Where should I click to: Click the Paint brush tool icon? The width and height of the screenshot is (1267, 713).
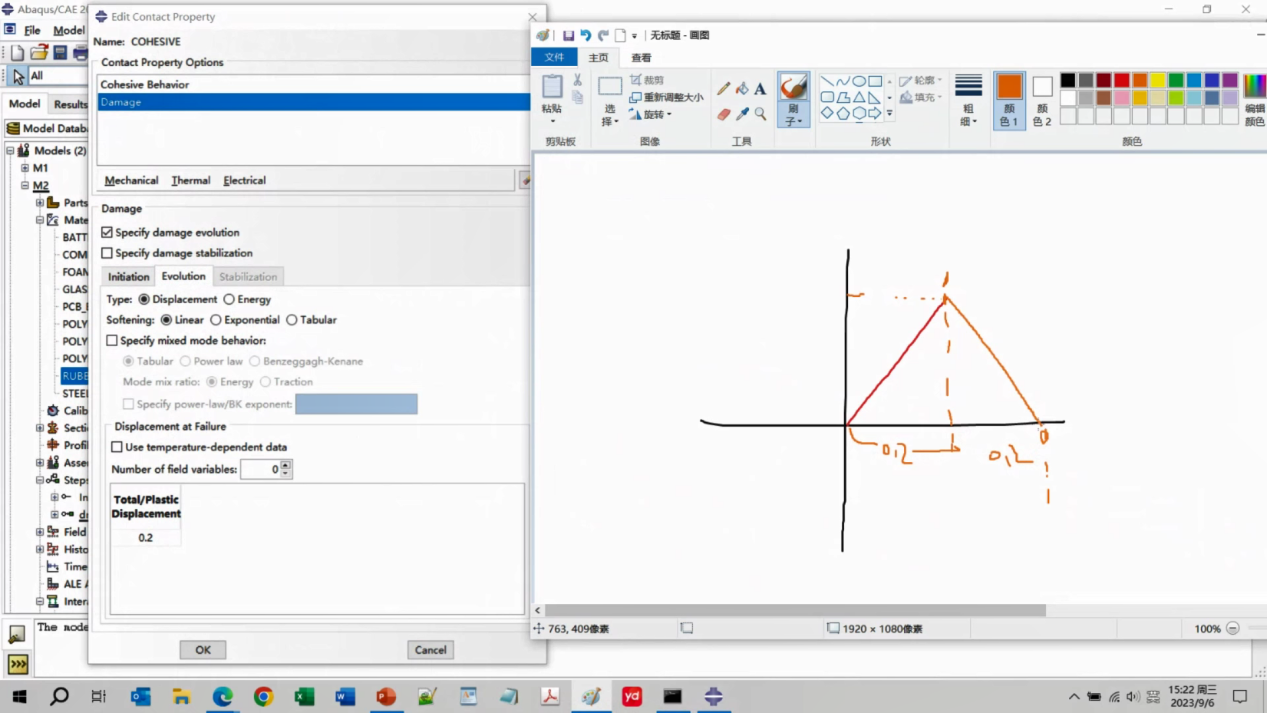point(793,88)
